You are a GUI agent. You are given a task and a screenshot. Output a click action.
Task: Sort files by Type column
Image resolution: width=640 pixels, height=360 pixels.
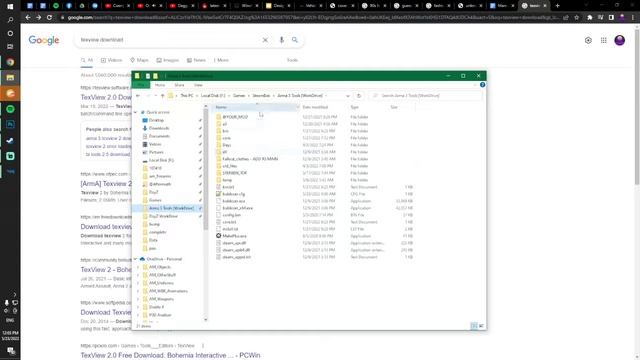click(x=354, y=107)
